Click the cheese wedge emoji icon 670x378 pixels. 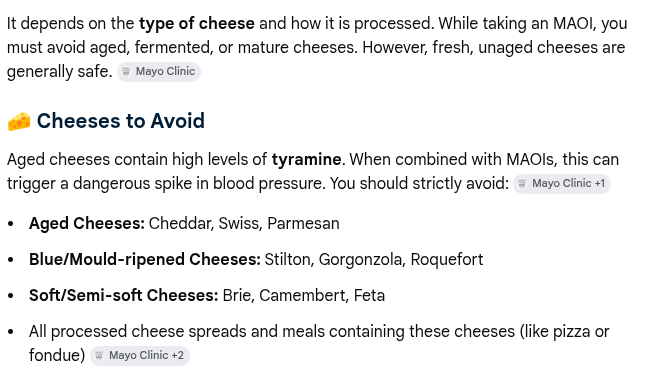point(19,121)
